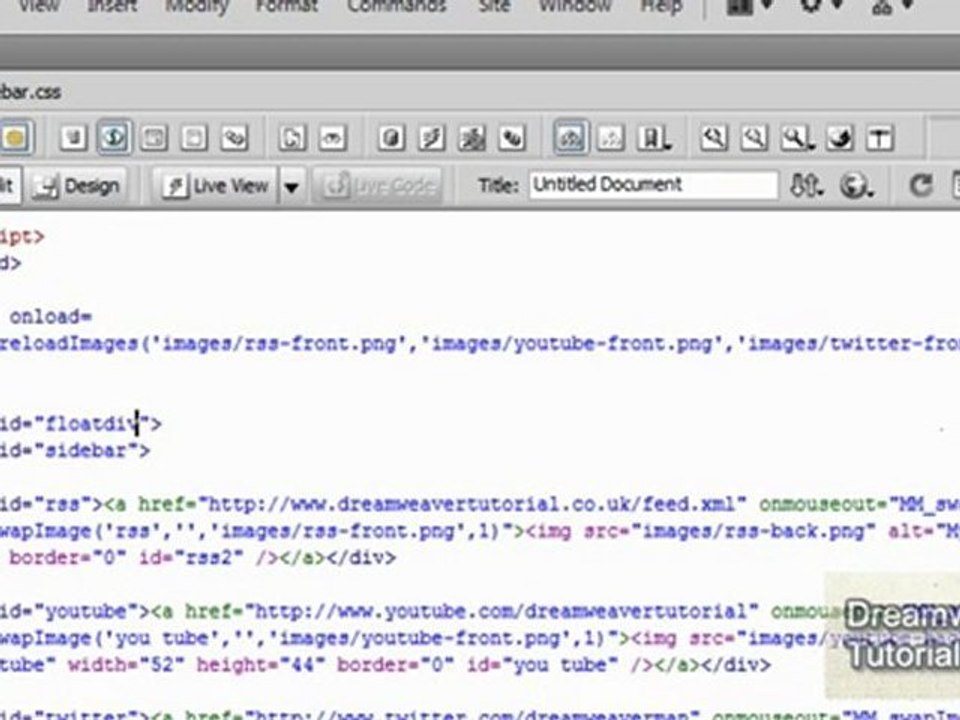This screenshot has width=960, height=720.
Task: Click the faded icon right of the highlighted blue icon
Action: pyautogui.click(x=610, y=138)
